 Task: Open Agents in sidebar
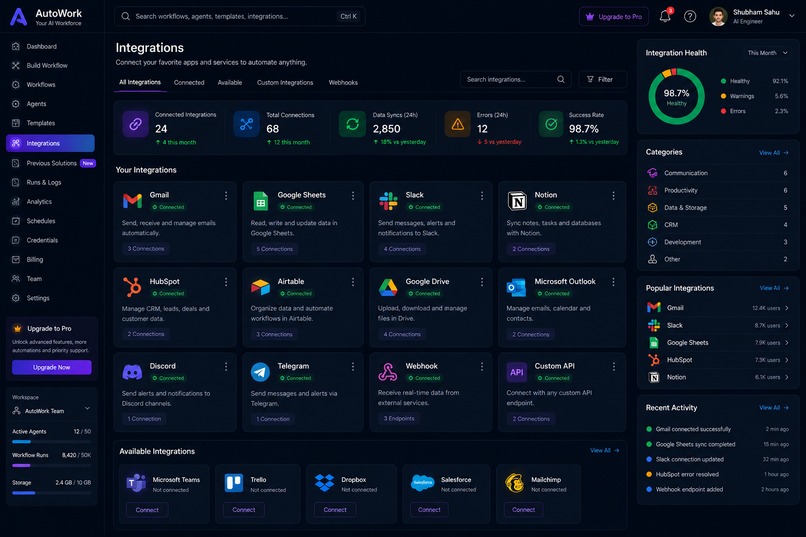[50, 104]
